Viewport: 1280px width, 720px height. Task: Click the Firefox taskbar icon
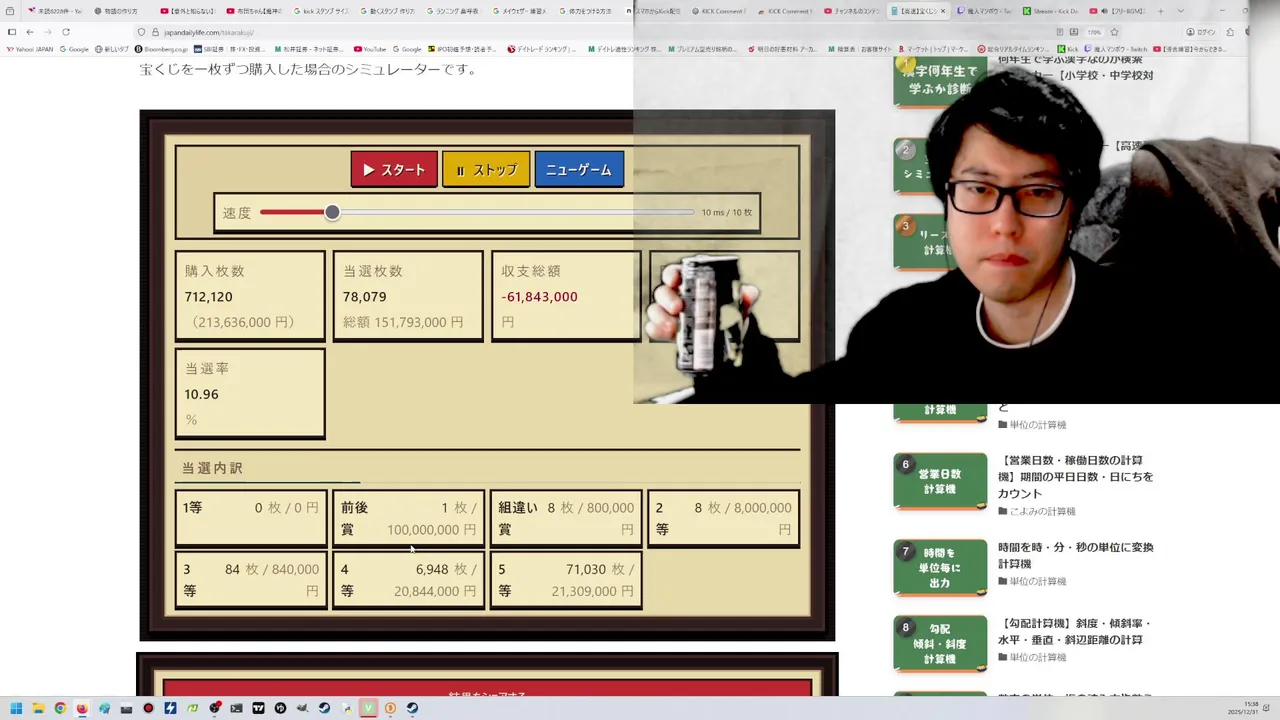[x=82, y=708]
